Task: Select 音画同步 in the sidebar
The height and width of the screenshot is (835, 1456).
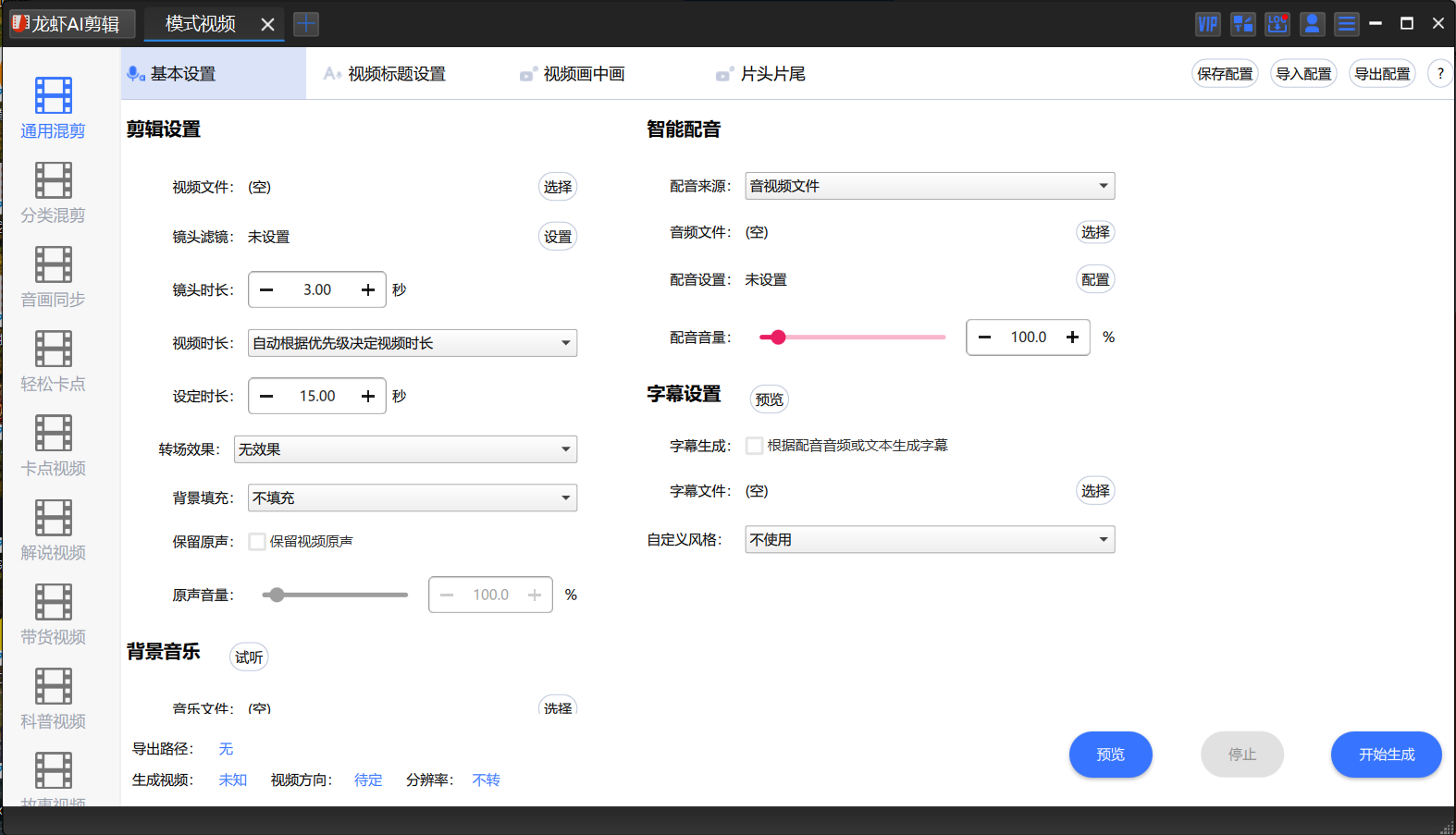Action: click(53, 276)
